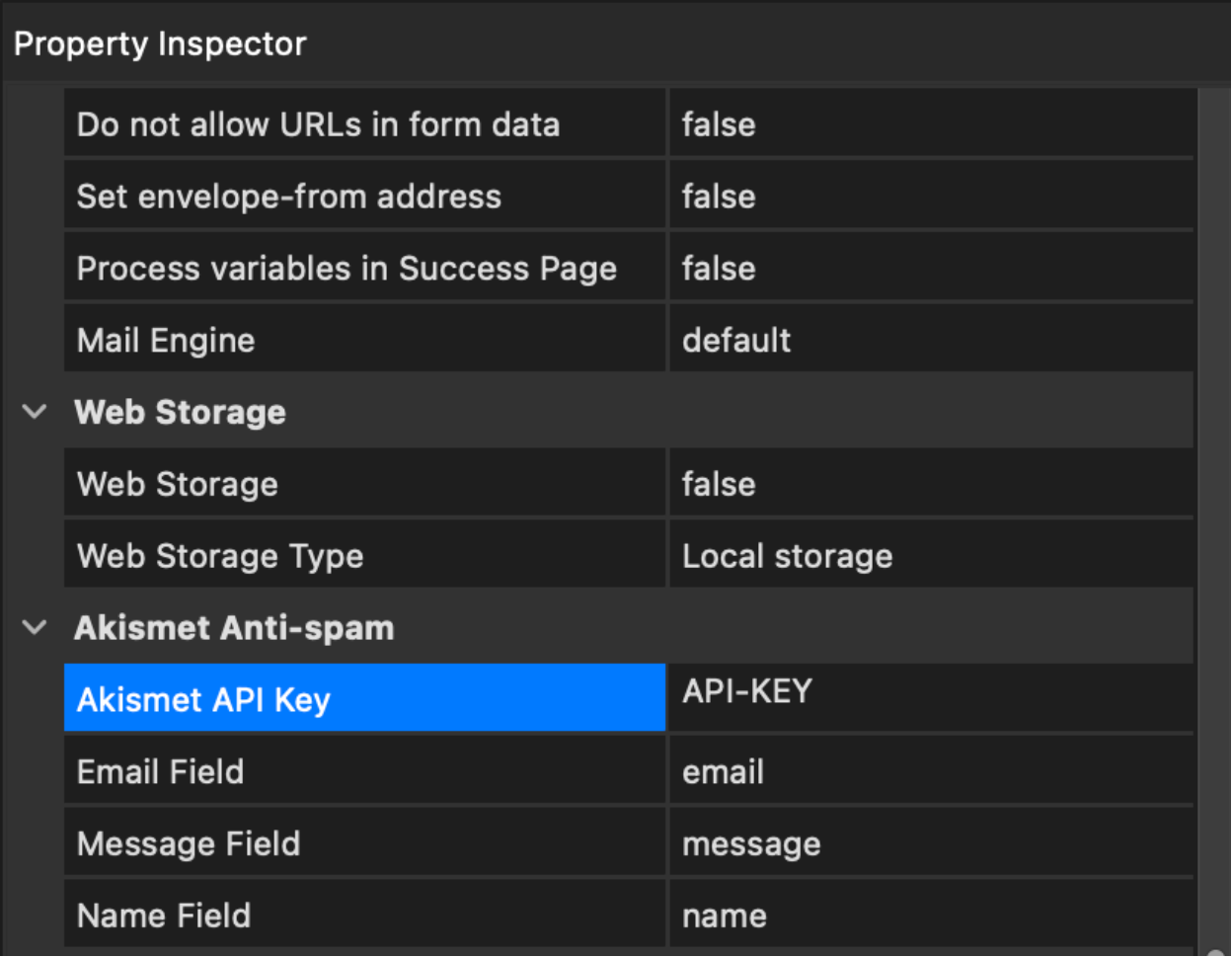Viewport: 1232px width, 957px height.
Task: Edit the Message Field value 'message'
Action: (930, 843)
